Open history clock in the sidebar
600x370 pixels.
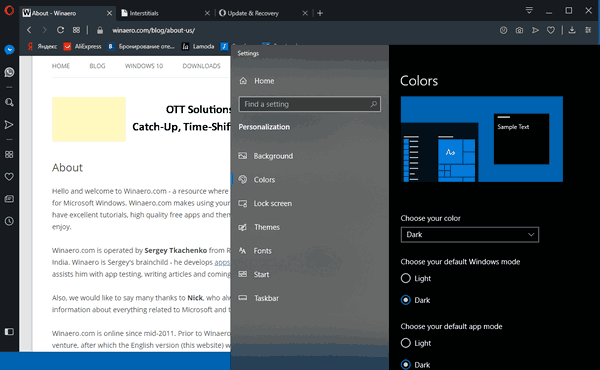pyautogui.click(x=9, y=221)
